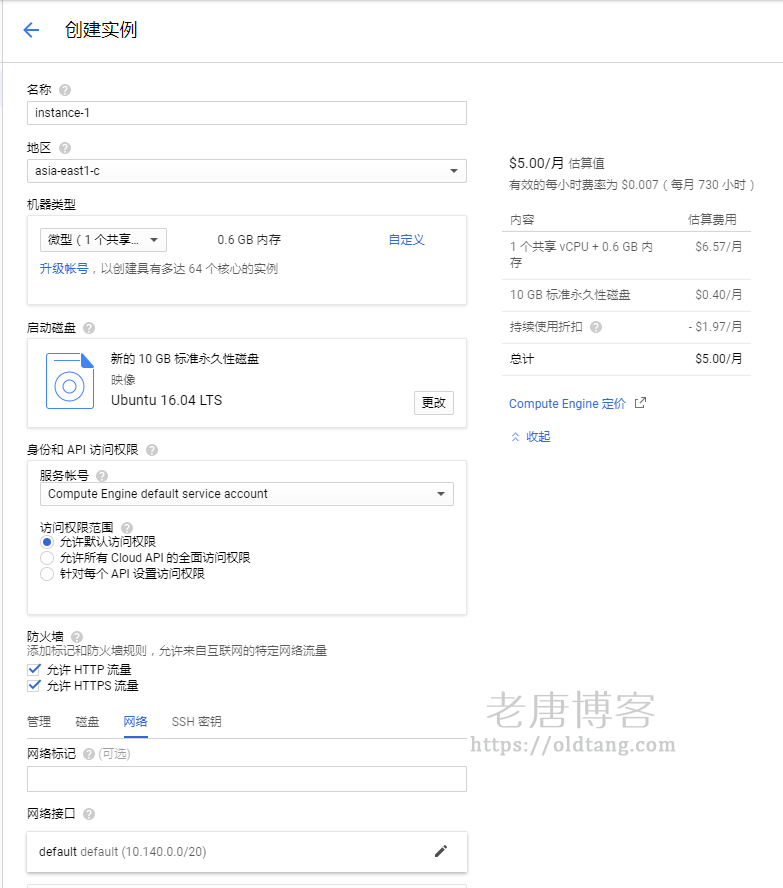Click the instance-1 name input field
The image size is (783, 888).
click(x=246, y=113)
